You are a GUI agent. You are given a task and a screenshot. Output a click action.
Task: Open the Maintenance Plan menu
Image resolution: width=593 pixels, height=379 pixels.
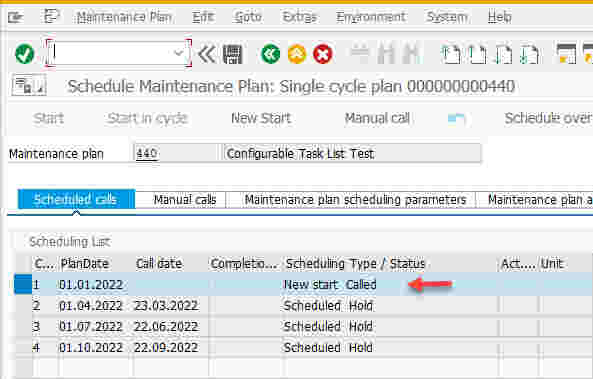tap(124, 17)
